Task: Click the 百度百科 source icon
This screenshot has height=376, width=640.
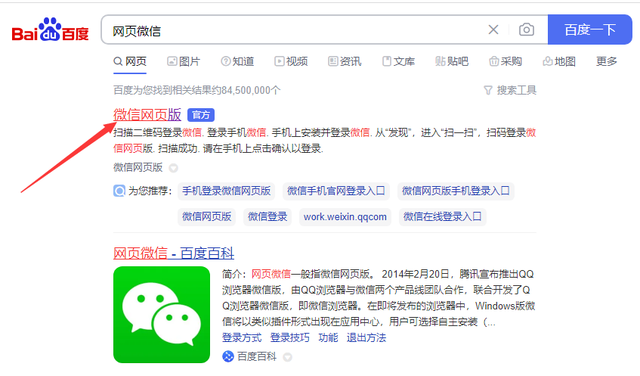Action: [x=228, y=356]
